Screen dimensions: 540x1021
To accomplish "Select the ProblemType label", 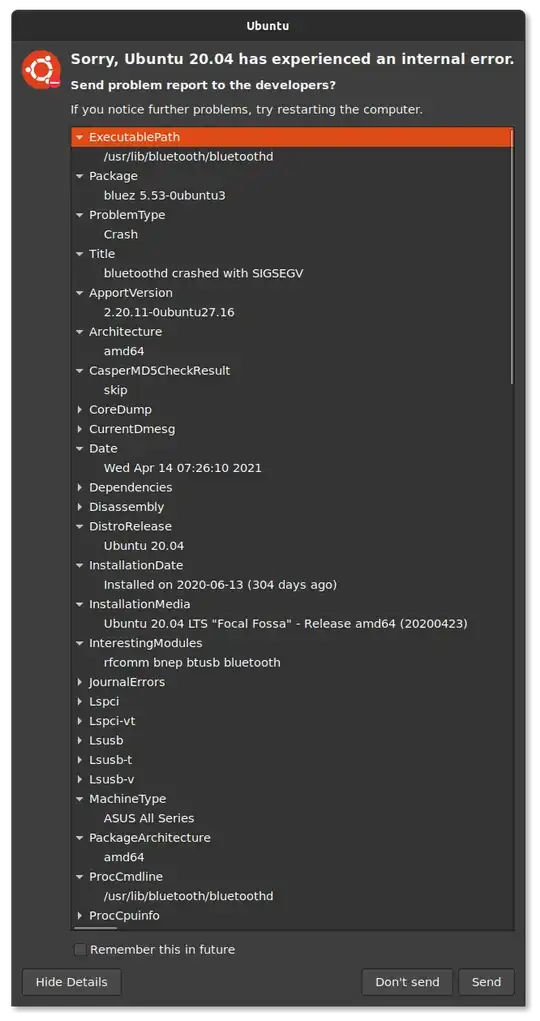I will pos(127,215).
